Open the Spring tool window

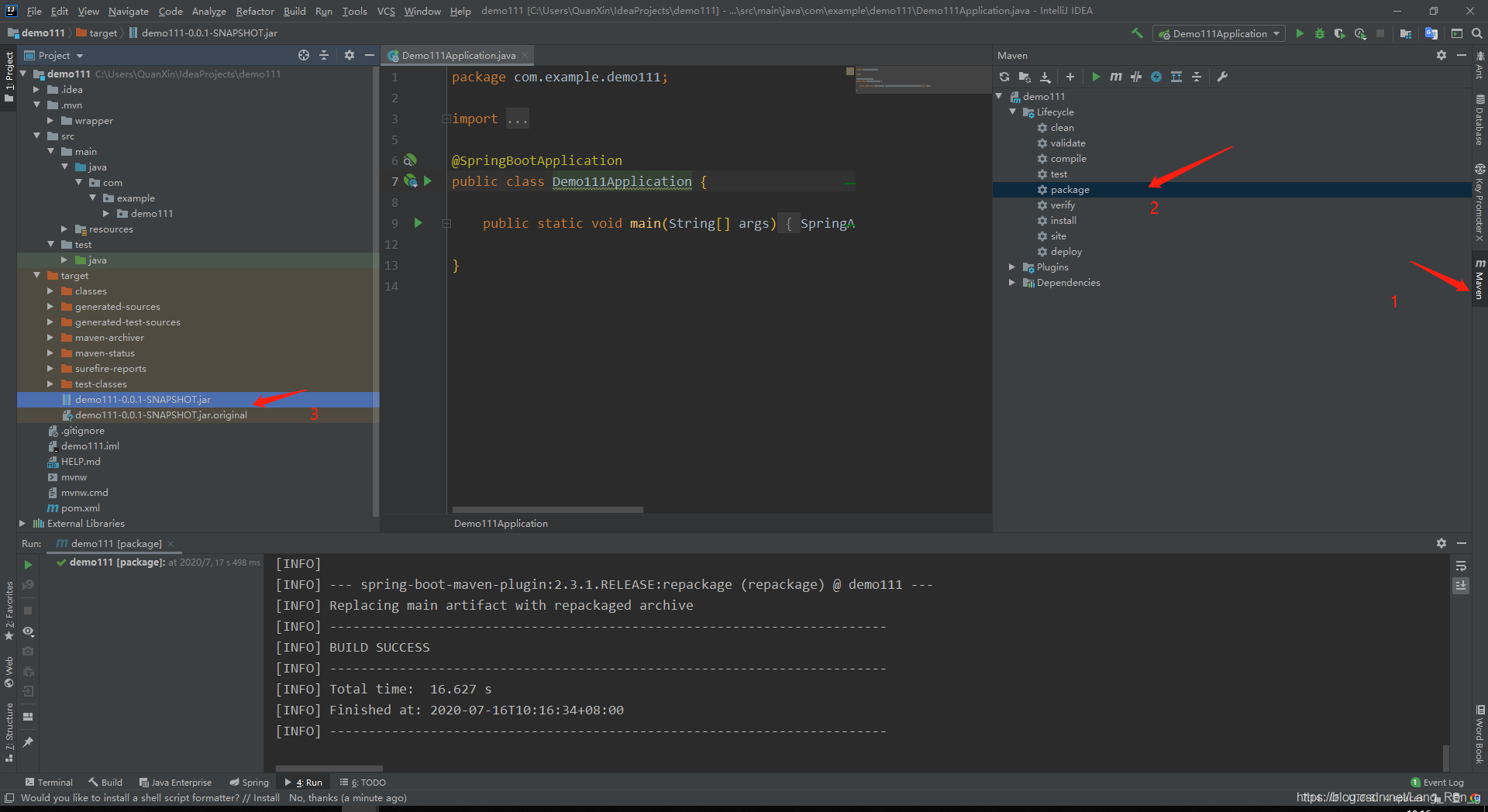click(x=249, y=782)
